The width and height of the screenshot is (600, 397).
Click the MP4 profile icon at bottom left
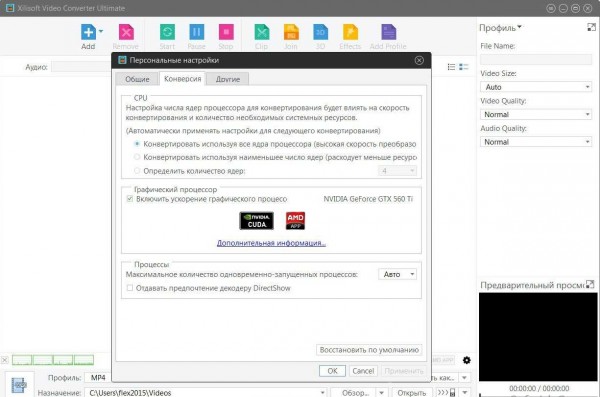click(19, 385)
